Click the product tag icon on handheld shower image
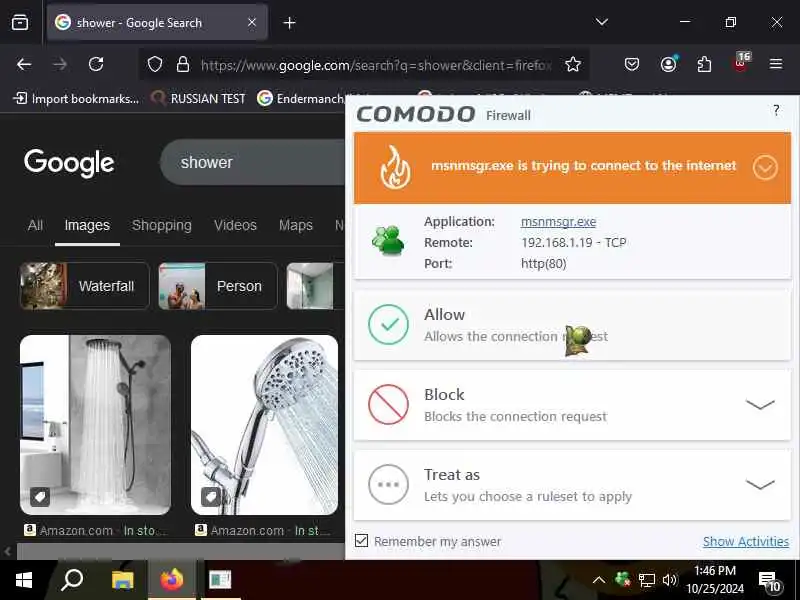800x600 pixels. (x=211, y=496)
